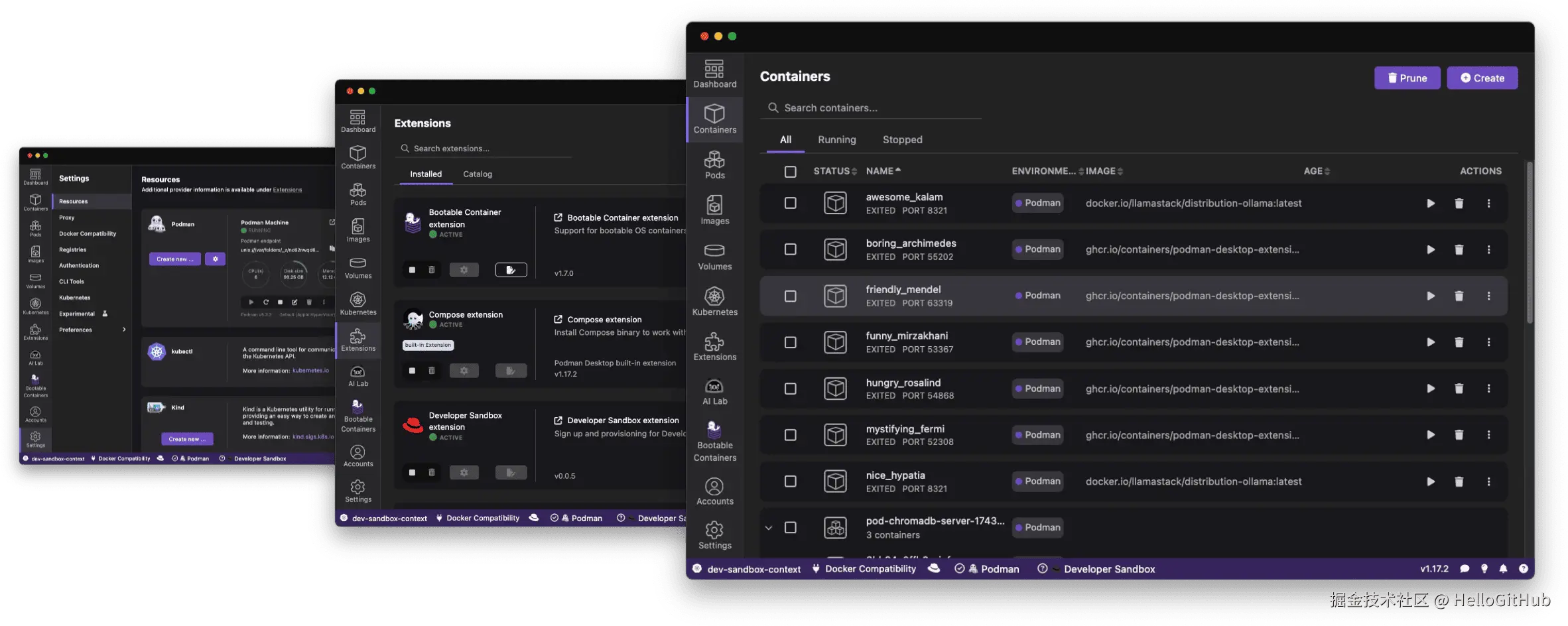
Task: Click Docker Compatibility in the Containers status bar
Action: click(x=864, y=569)
